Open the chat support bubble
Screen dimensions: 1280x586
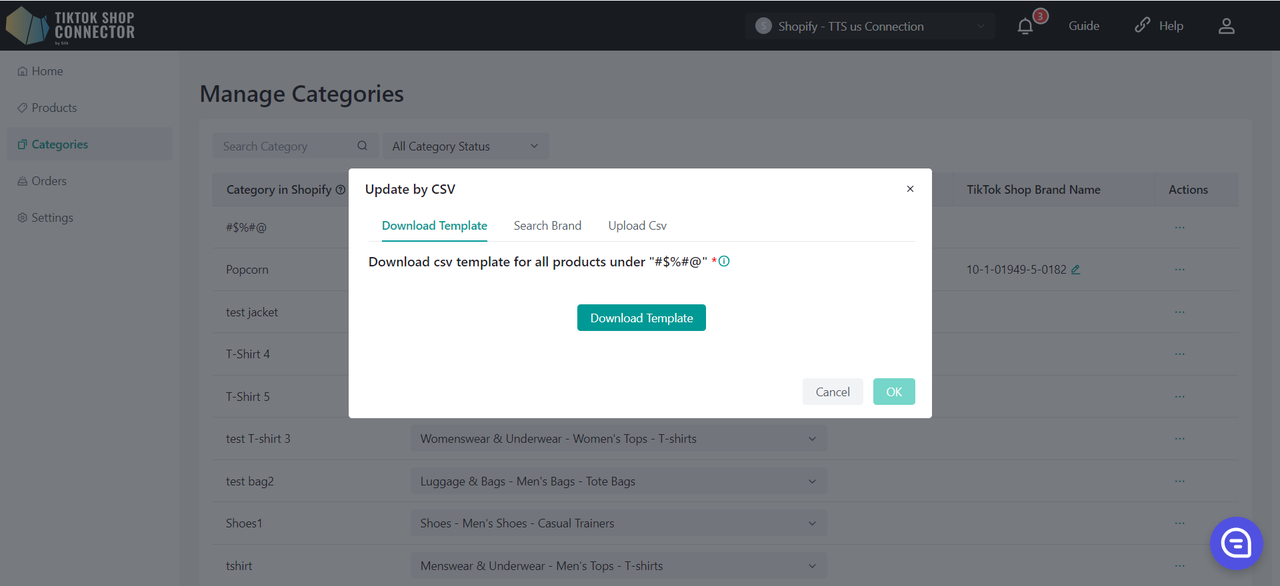tap(1236, 543)
